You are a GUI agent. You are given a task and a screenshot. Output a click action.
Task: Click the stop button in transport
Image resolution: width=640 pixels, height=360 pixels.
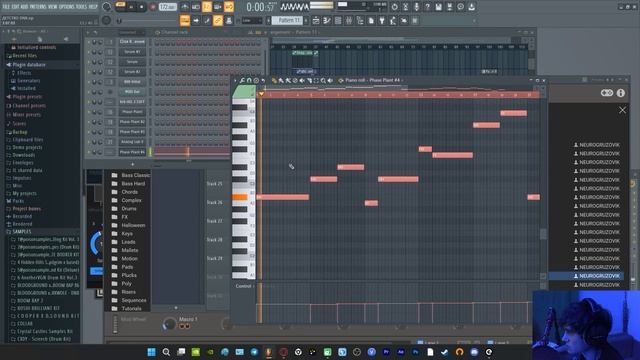[x=142, y=7]
